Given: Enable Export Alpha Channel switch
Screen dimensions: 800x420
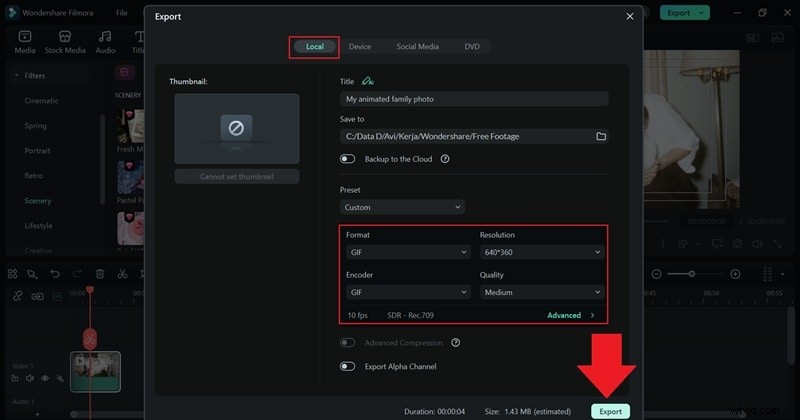Looking at the screenshot, I should (x=348, y=367).
